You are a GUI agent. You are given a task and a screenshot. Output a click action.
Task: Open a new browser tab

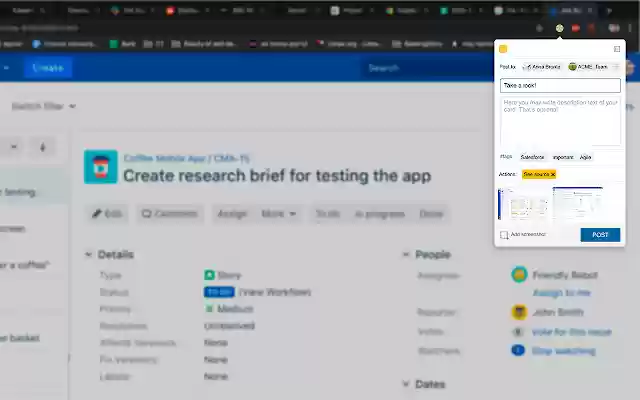pos(609,11)
